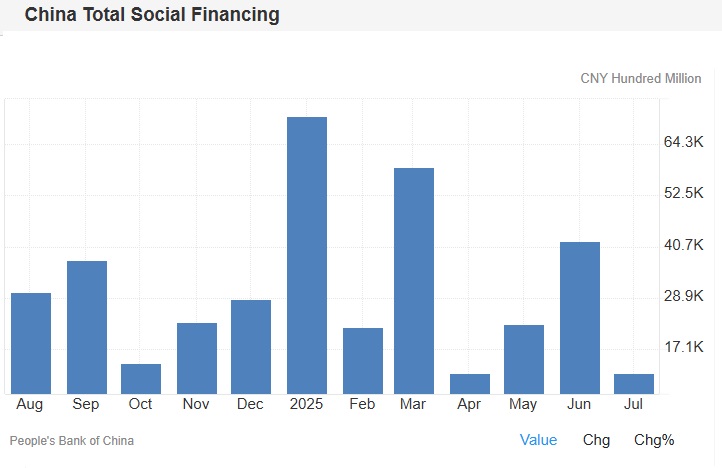
Task: Select the November data bar
Action: click(197, 357)
